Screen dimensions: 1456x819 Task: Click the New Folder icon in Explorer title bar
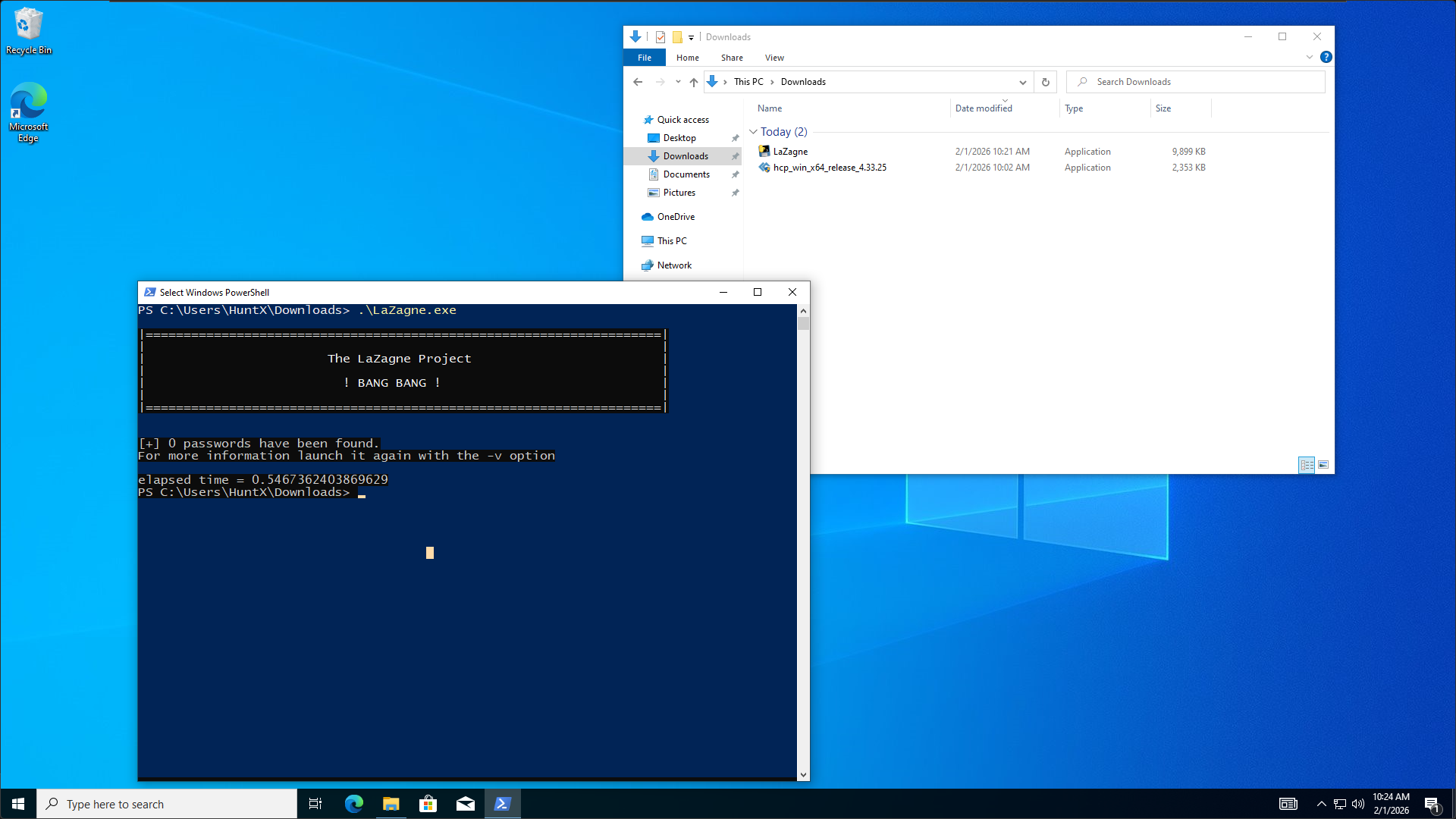(677, 37)
